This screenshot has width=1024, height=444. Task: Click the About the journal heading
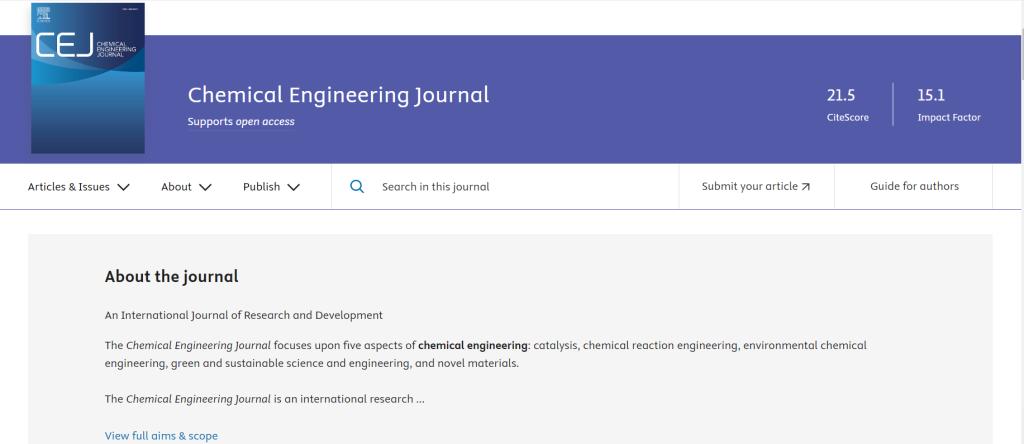[172, 277]
